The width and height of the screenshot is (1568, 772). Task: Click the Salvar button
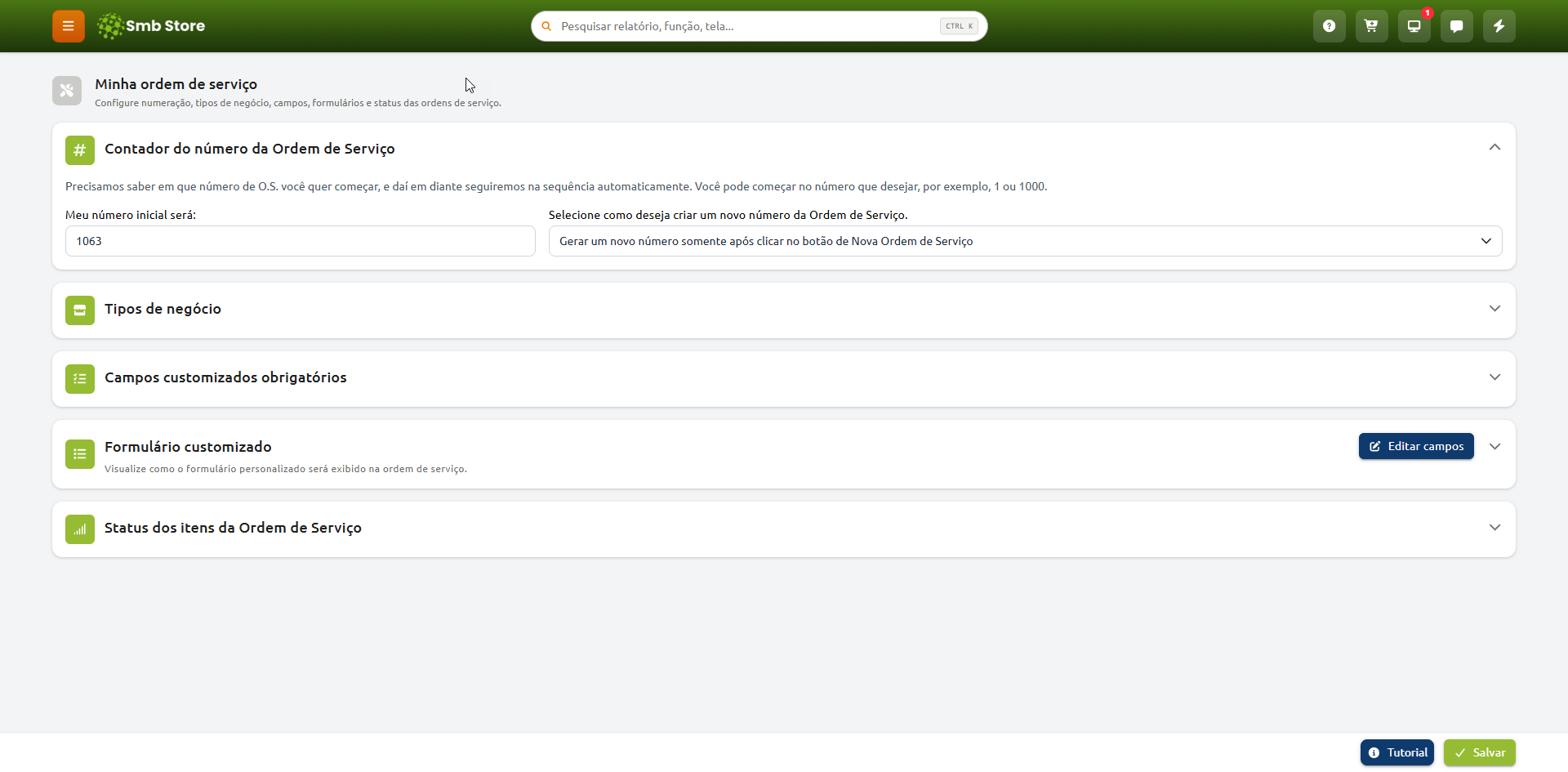tap(1480, 752)
